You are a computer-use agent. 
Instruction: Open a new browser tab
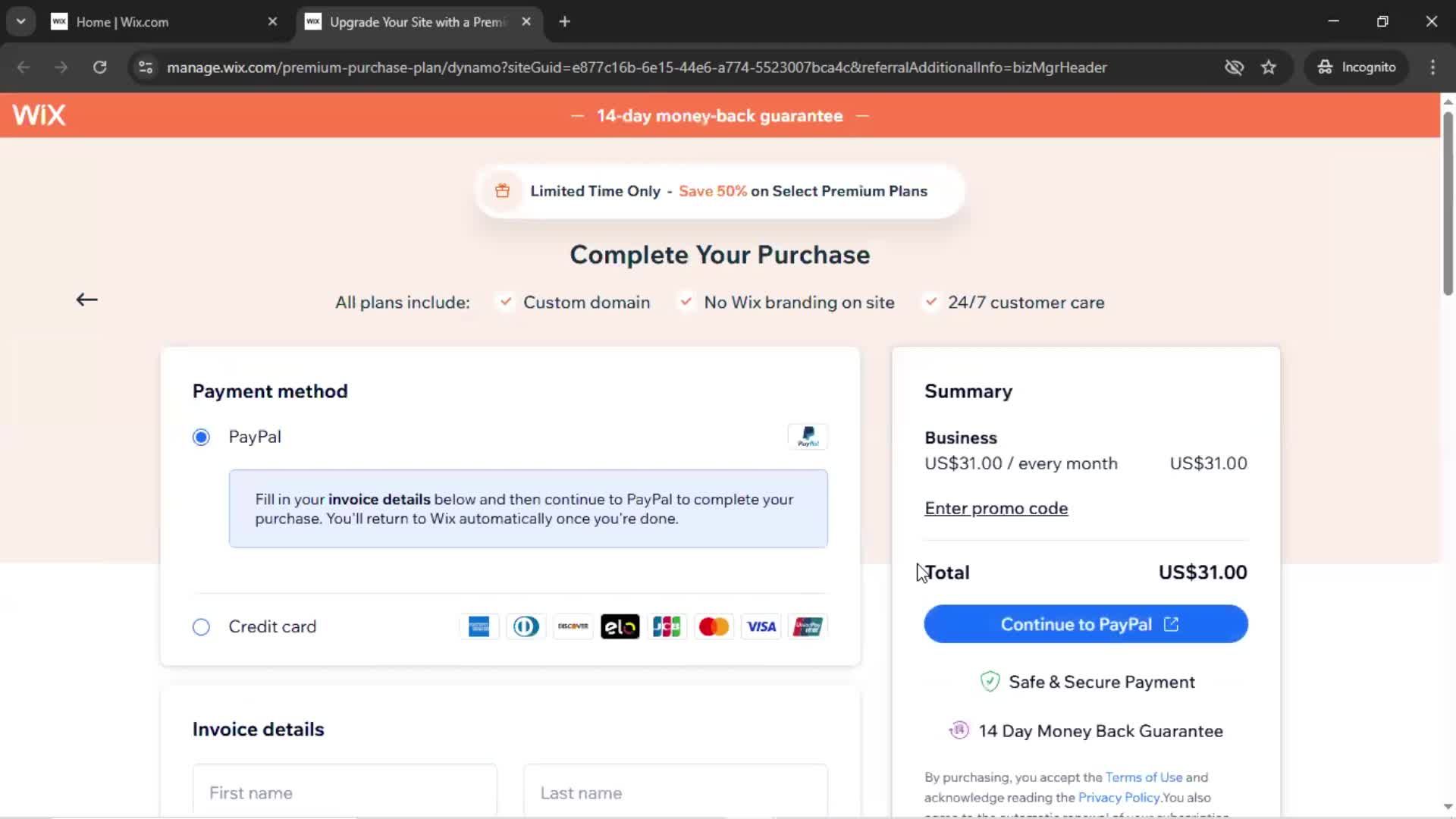tap(564, 22)
